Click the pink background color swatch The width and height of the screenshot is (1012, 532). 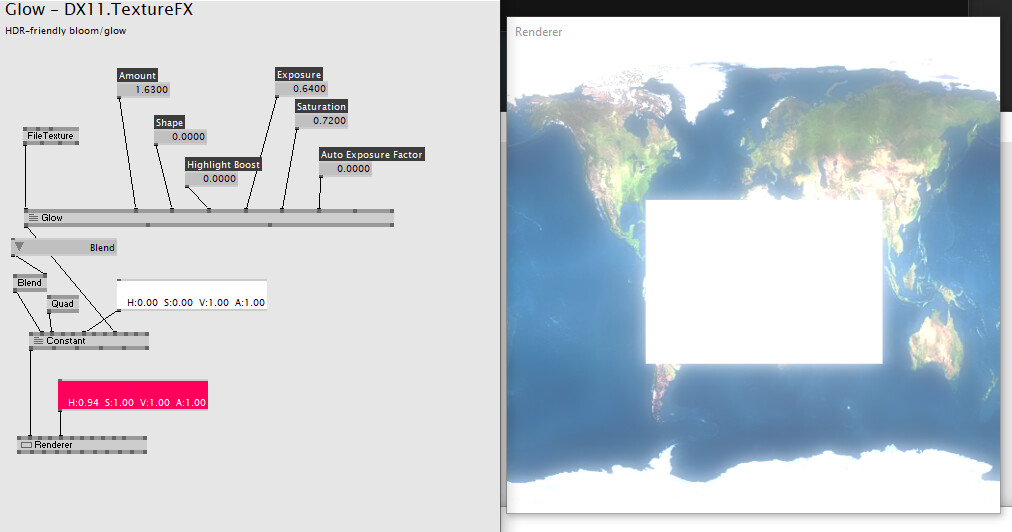(133, 394)
